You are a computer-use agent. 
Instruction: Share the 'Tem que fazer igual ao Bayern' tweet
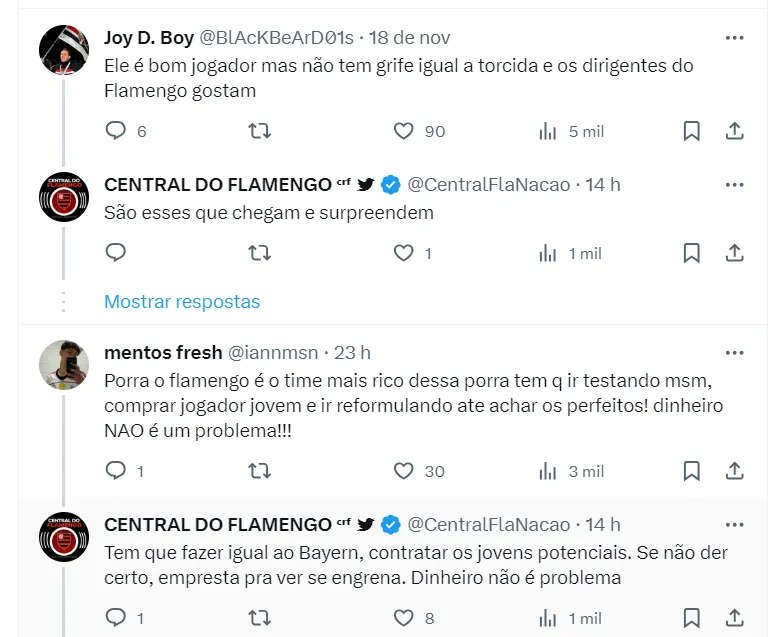734,618
